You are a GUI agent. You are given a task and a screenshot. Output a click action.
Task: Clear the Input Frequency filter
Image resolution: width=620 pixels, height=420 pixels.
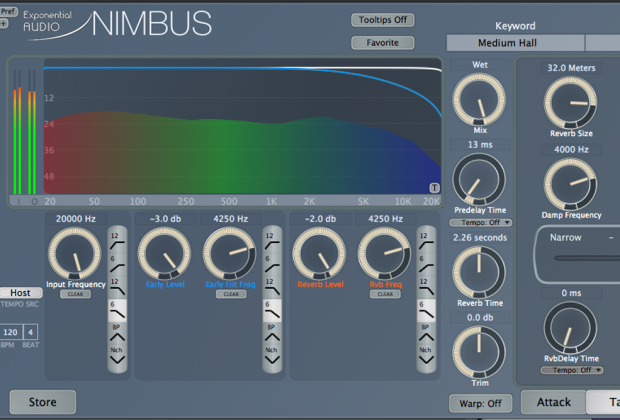(x=75, y=294)
